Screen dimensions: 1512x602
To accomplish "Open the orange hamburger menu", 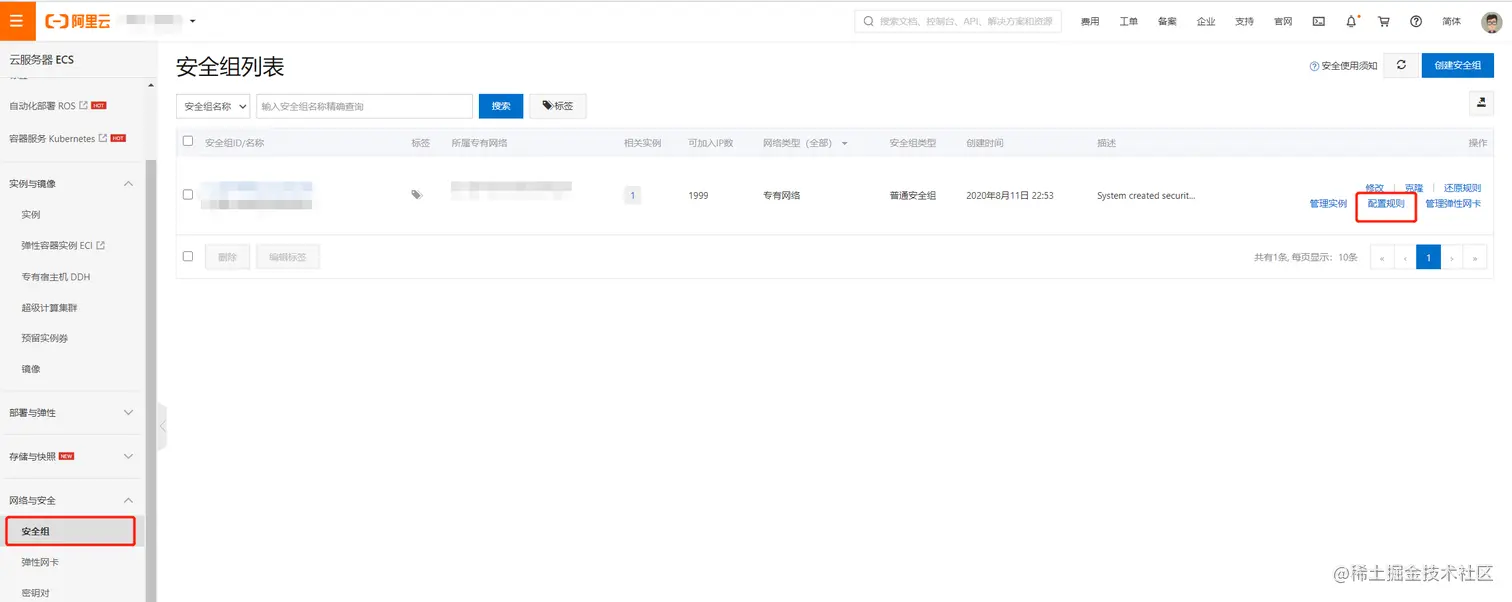I will pyautogui.click(x=16, y=21).
